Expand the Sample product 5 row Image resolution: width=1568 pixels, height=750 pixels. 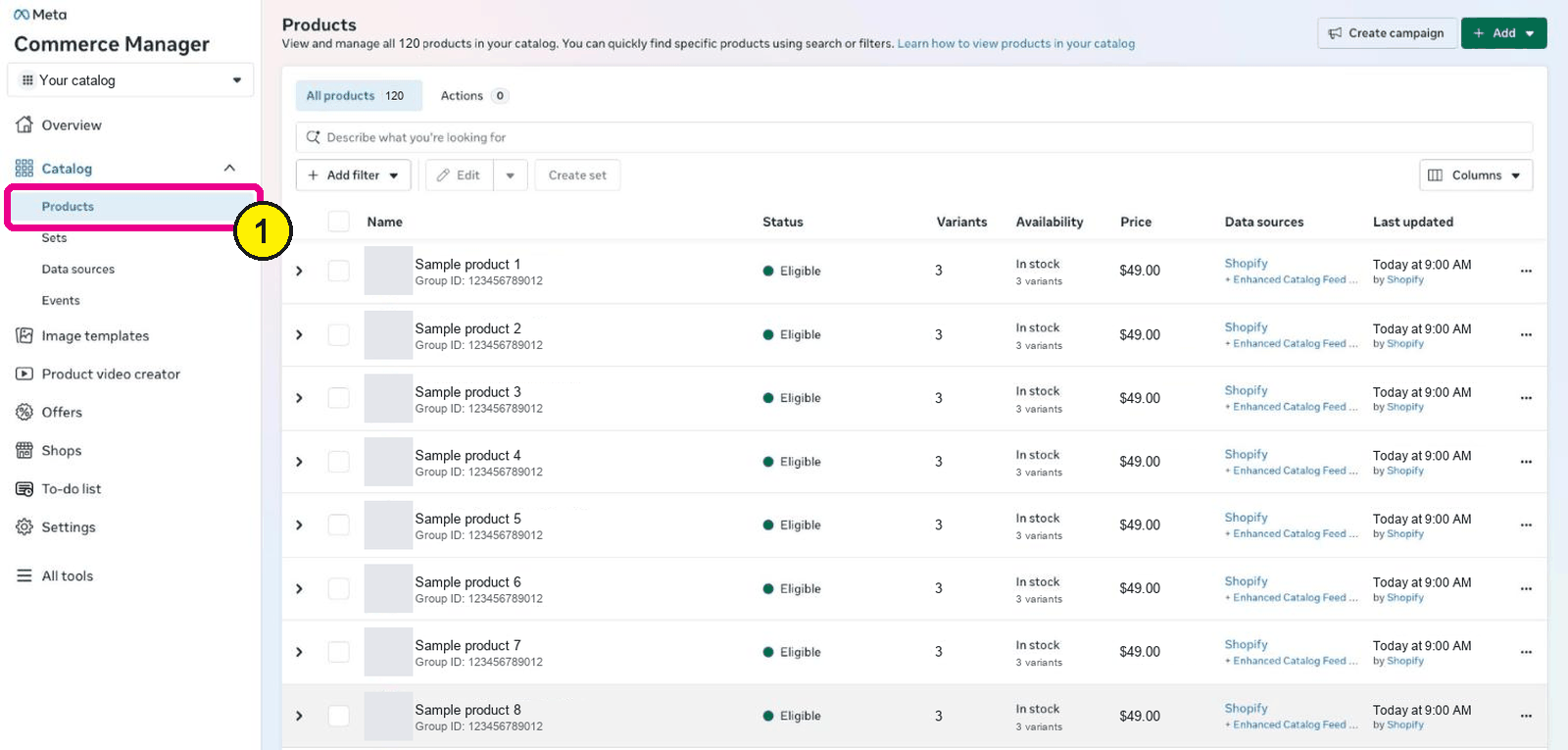[x=299, y=525]
